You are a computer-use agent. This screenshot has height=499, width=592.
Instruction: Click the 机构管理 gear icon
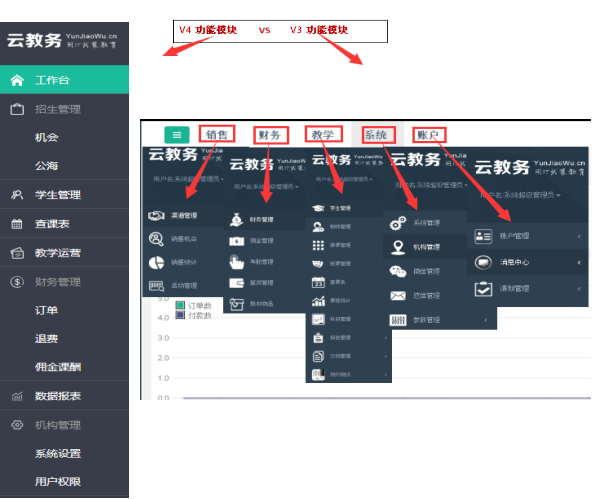[x=17, y=425]
